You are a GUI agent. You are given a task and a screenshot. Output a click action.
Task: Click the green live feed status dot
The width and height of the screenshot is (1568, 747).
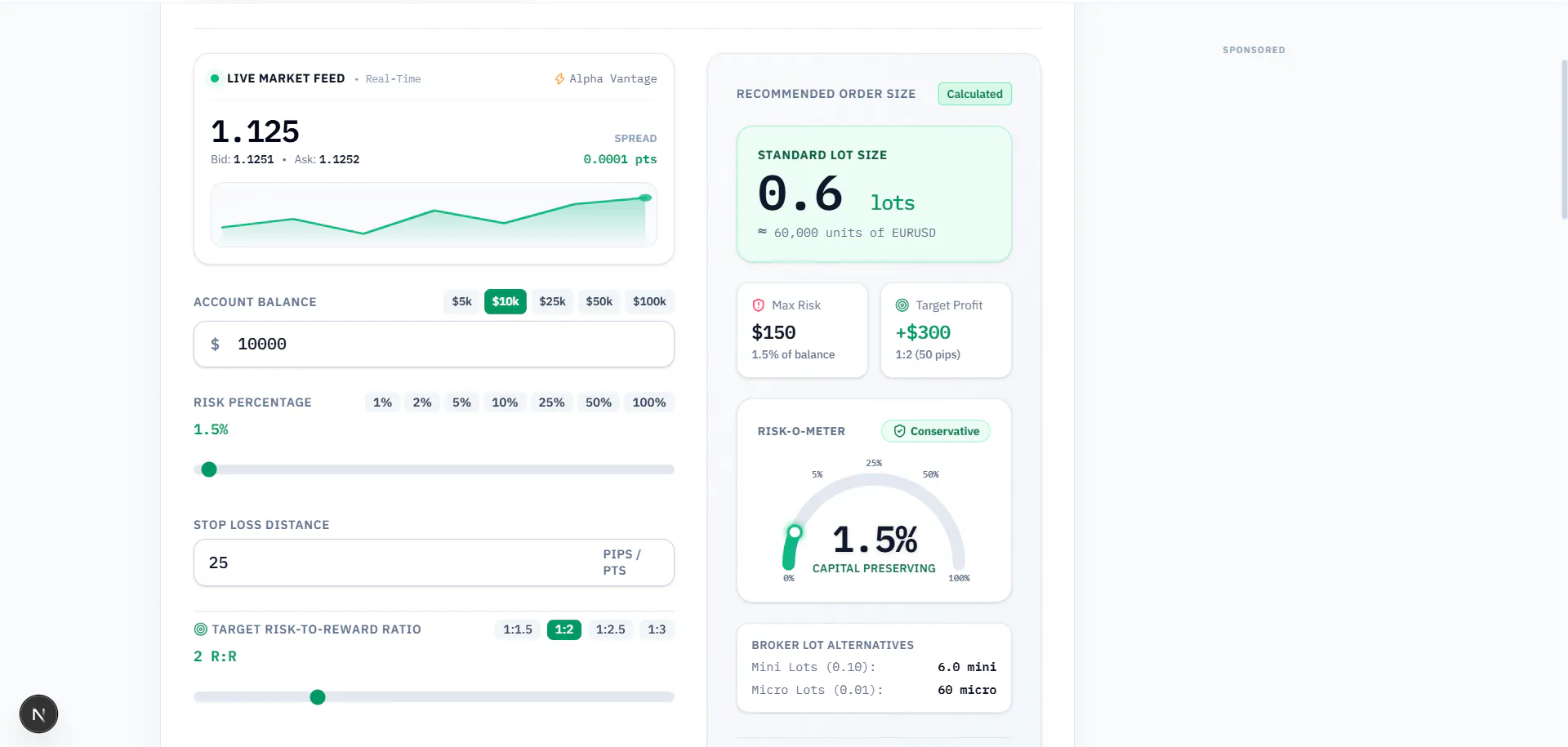click(215, 78)
